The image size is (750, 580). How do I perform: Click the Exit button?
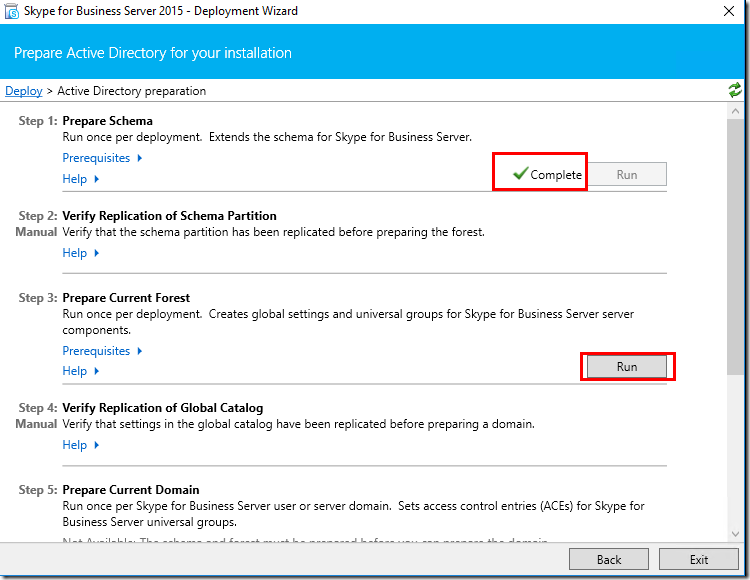(x=698, y=559)
